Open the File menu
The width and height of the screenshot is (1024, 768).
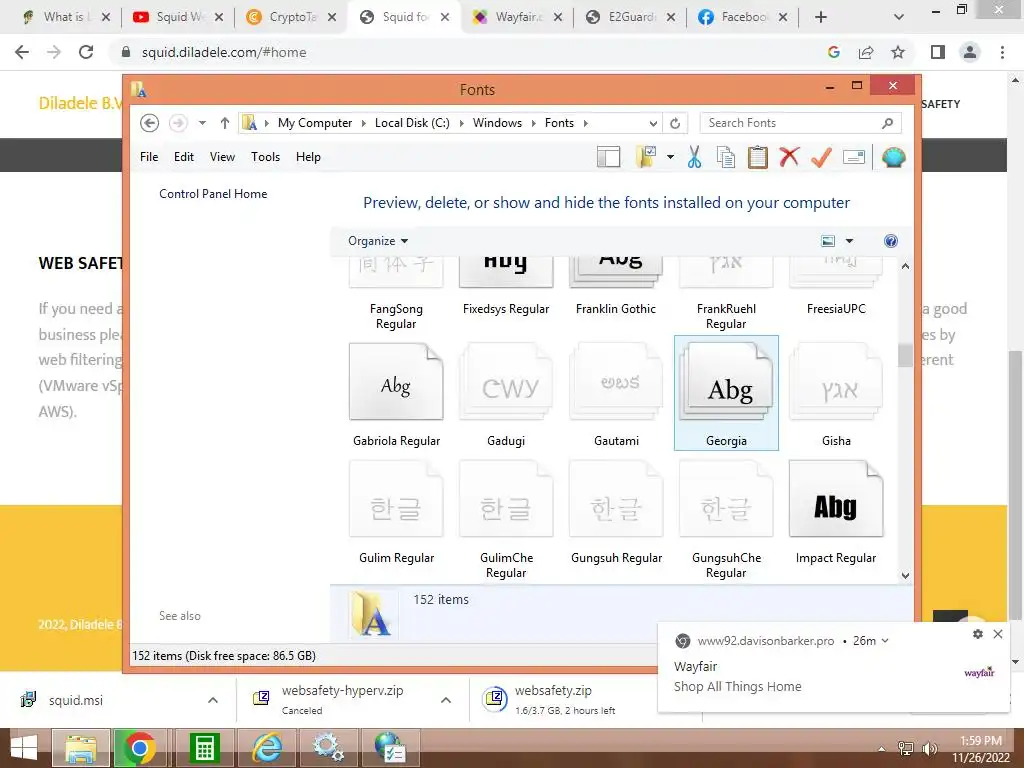click(x=149, y=157)
